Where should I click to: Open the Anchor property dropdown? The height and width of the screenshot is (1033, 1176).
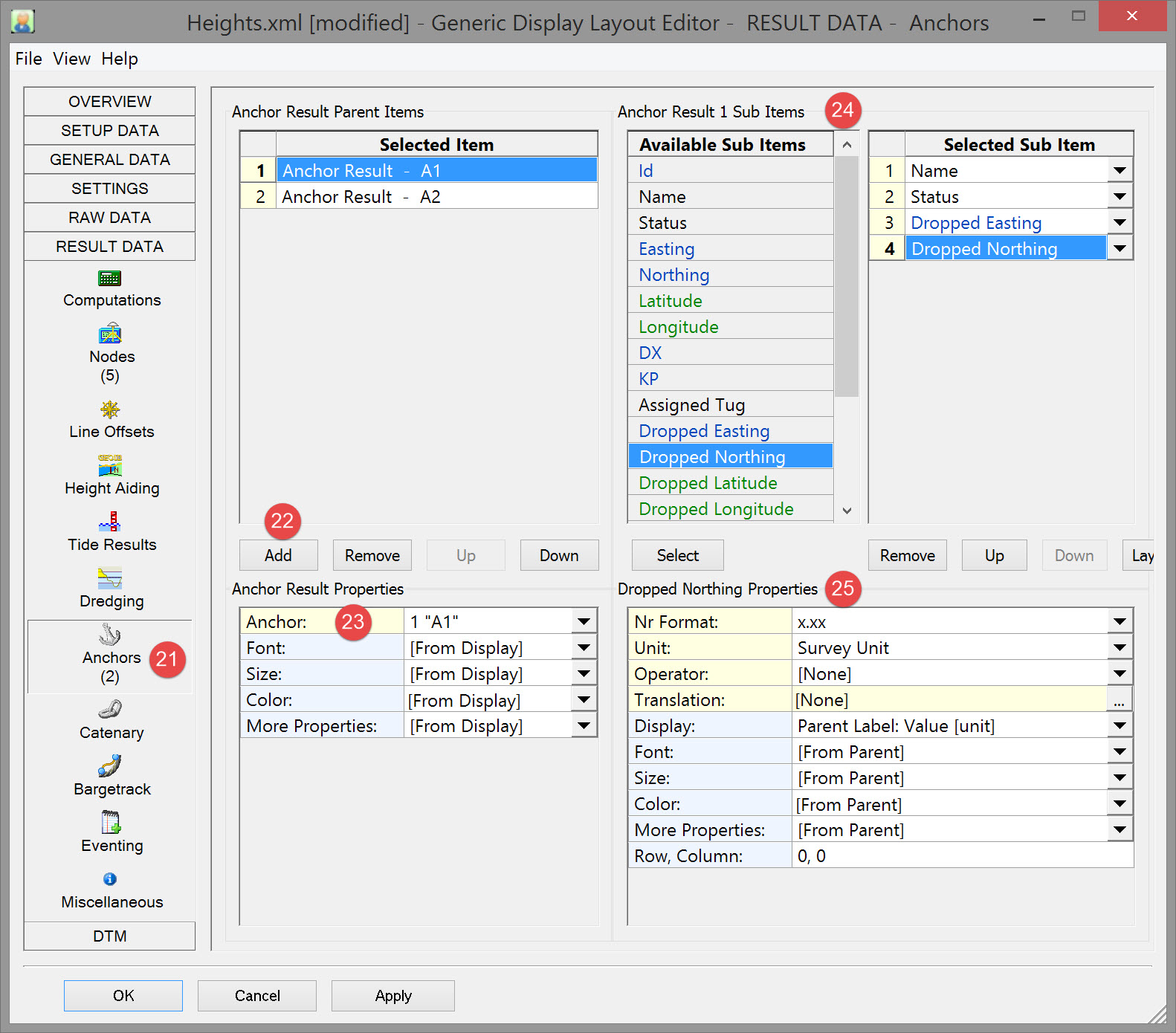click(584, 622)
